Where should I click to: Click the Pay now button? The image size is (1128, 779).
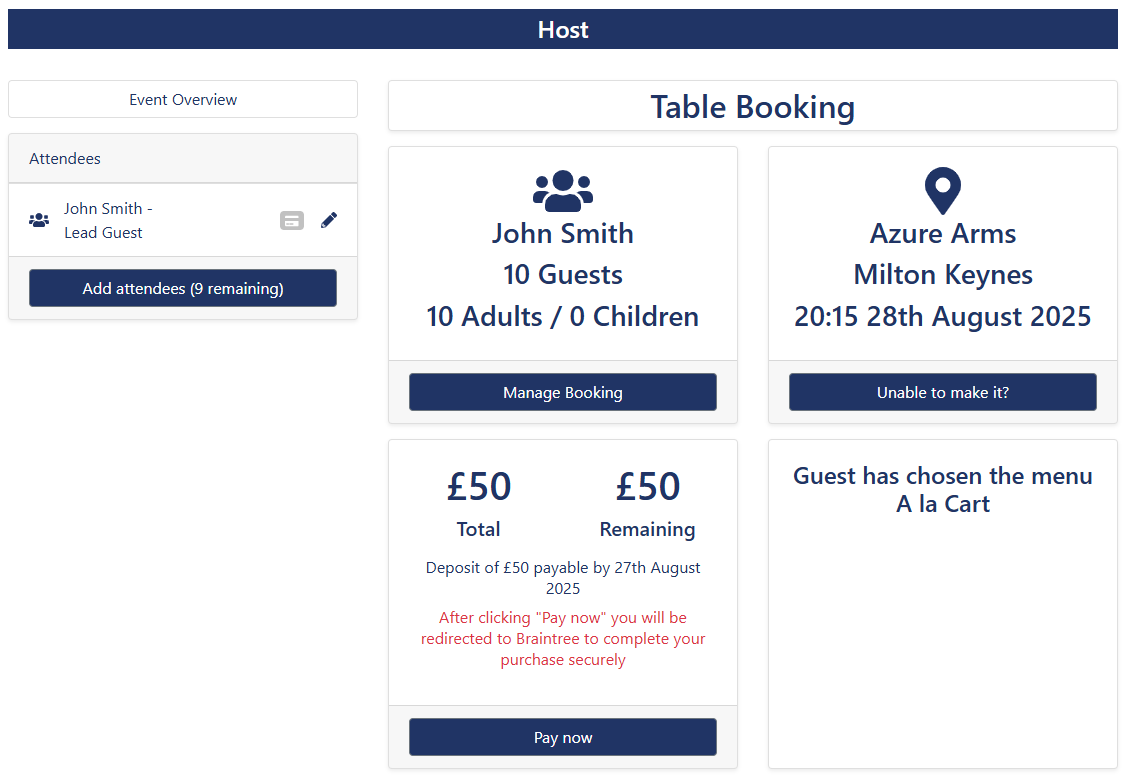(563, 737)
